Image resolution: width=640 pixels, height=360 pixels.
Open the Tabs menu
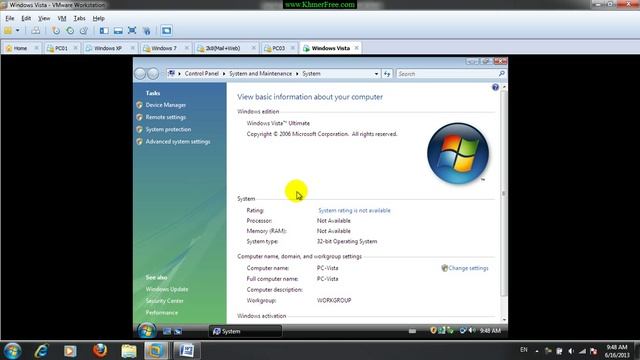[x=79, y=18]
